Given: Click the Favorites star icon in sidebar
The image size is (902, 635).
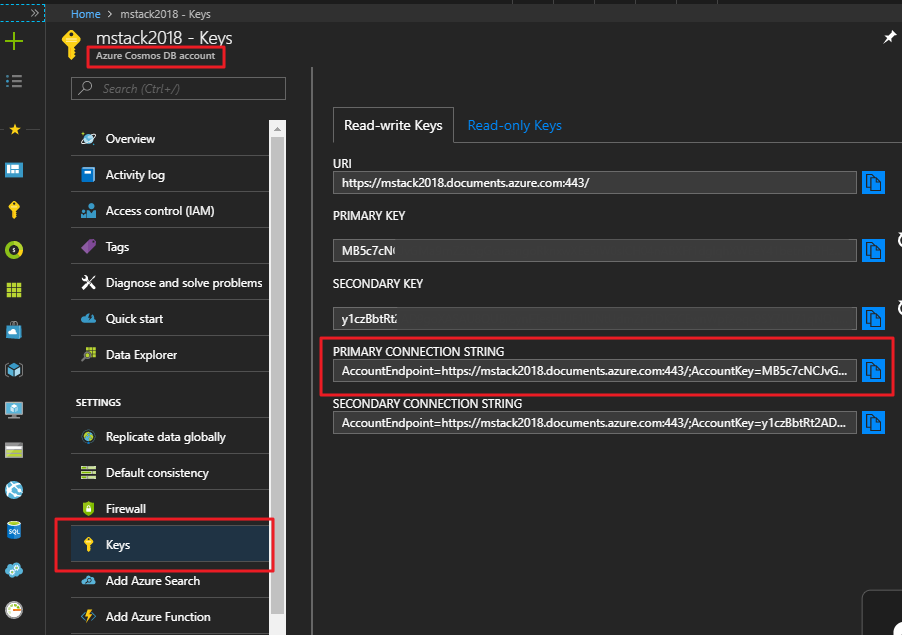Looking at the screenshot, I should [x=15, y=129].
